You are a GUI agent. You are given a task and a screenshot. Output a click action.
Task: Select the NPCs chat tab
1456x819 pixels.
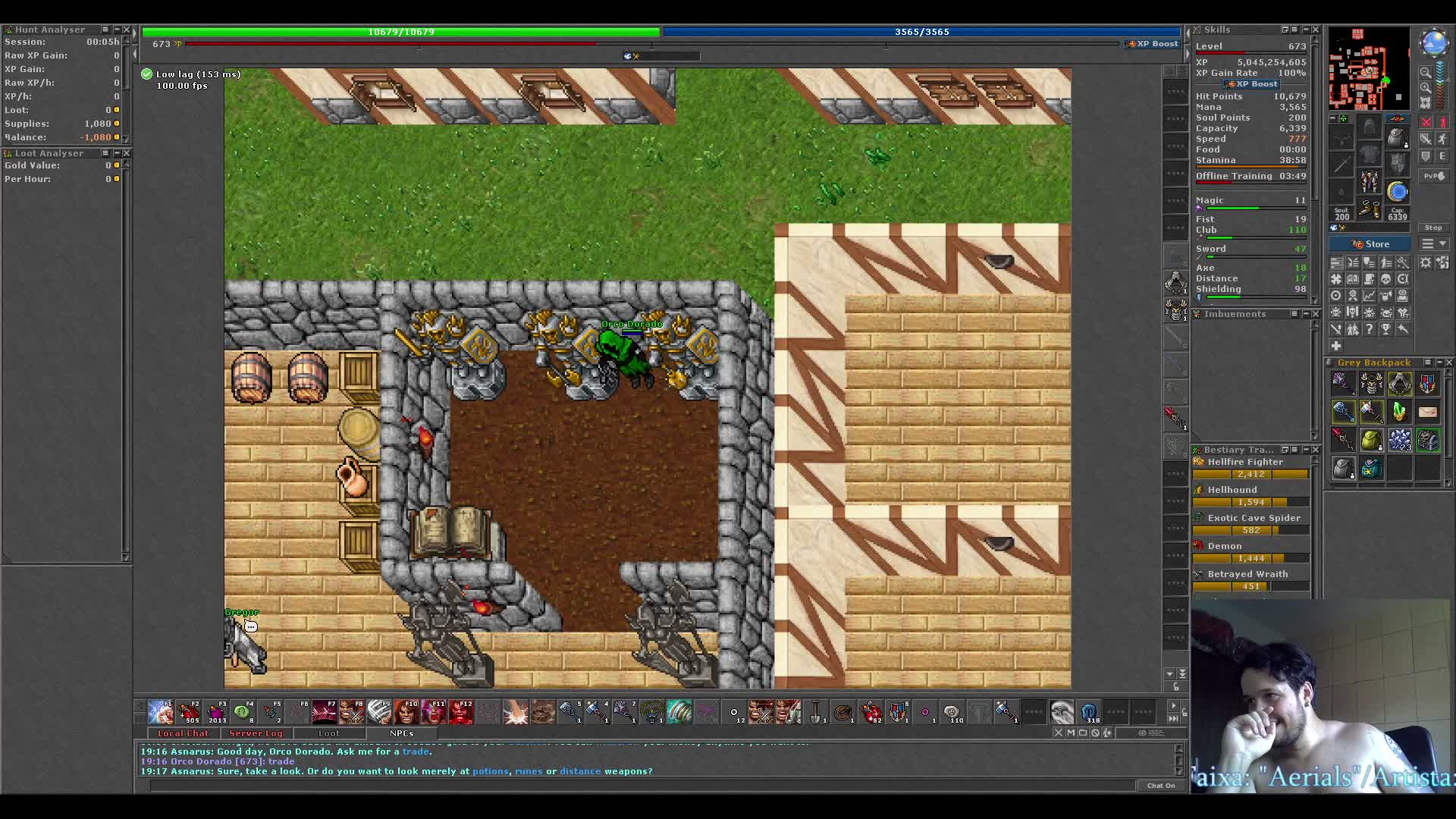pos(401,733)
